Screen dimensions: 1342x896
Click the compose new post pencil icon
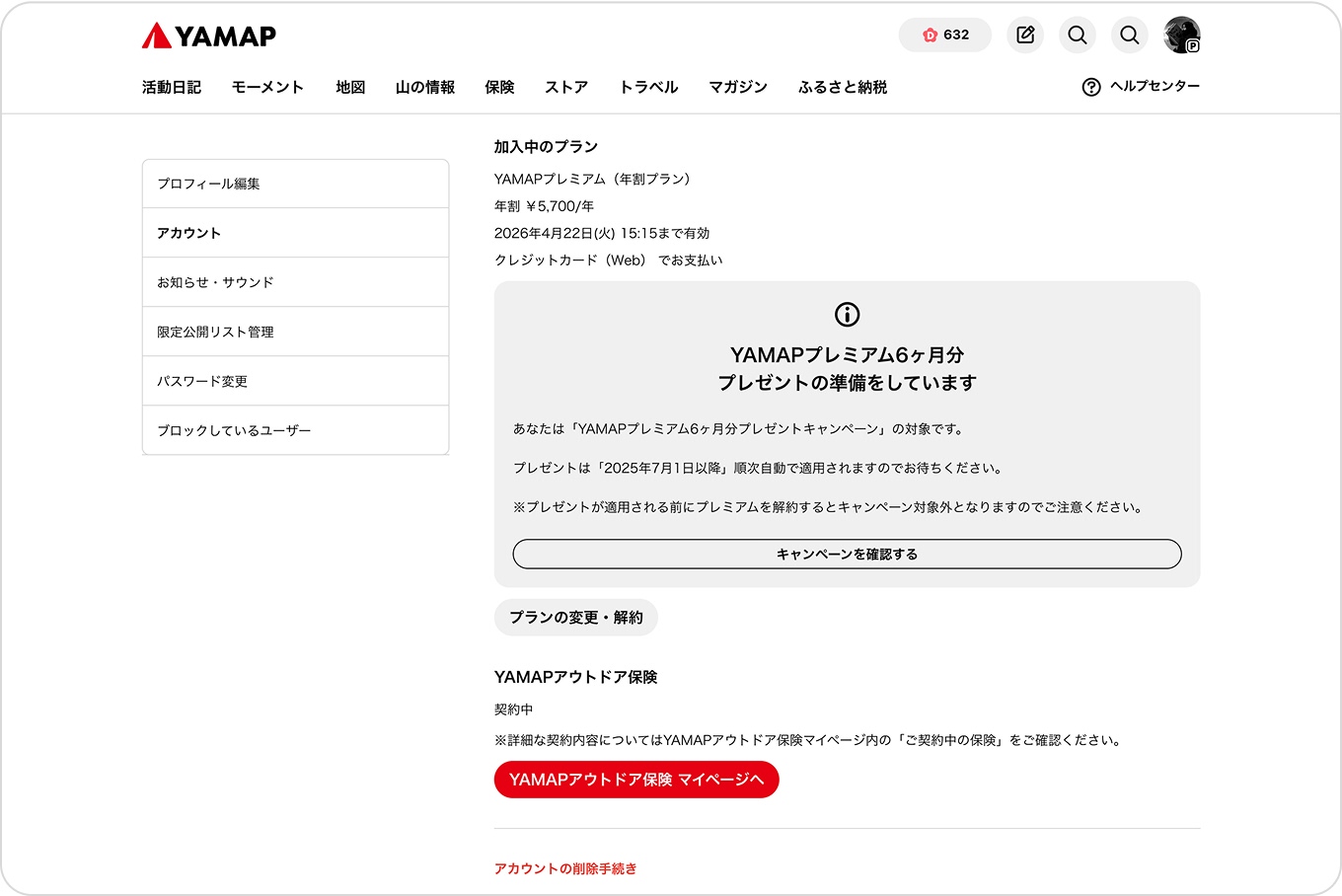(1024, 35)
